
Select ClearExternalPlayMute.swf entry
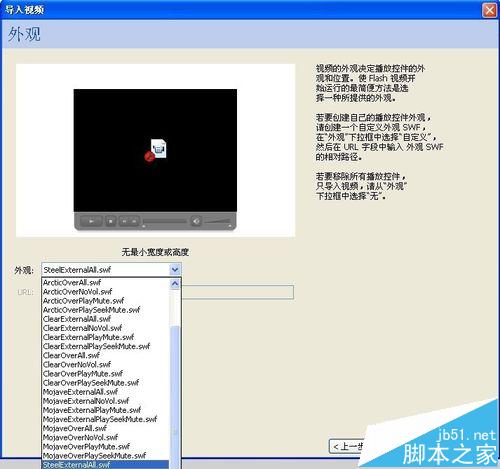tap(105, 337)
